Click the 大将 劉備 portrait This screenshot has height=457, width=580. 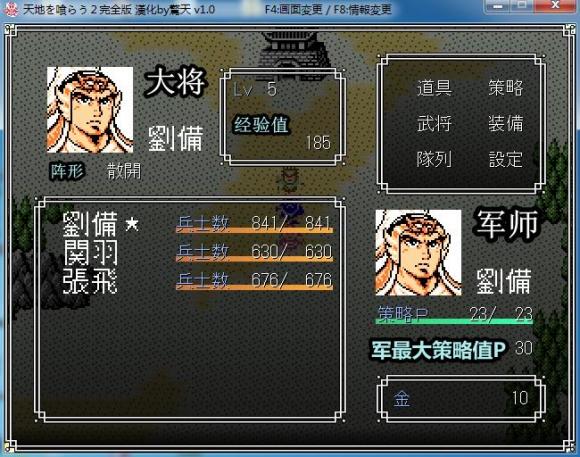coord(90,110)
